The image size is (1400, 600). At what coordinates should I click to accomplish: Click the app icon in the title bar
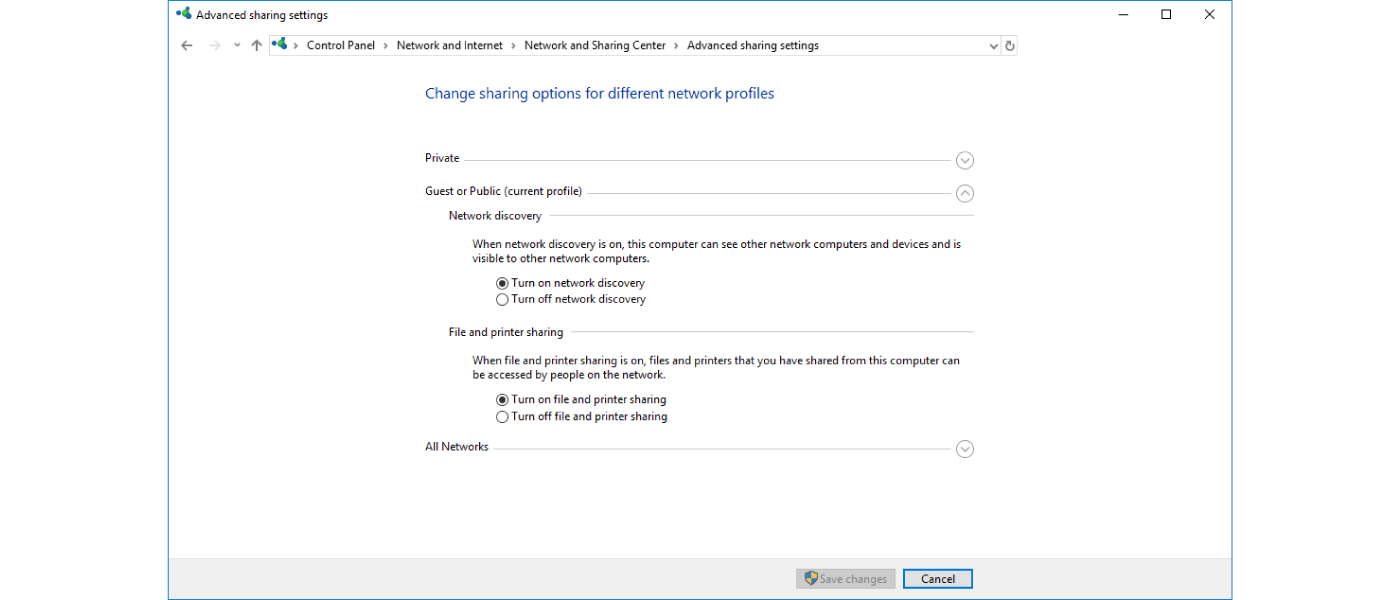[x=182, y=14]
